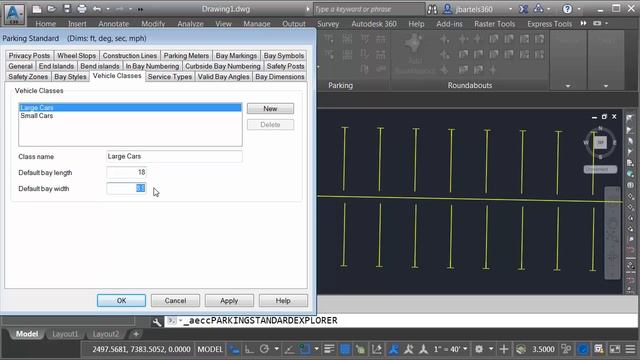Toggle annotation visibility blue icon on status bar

[x=393, y=349]
